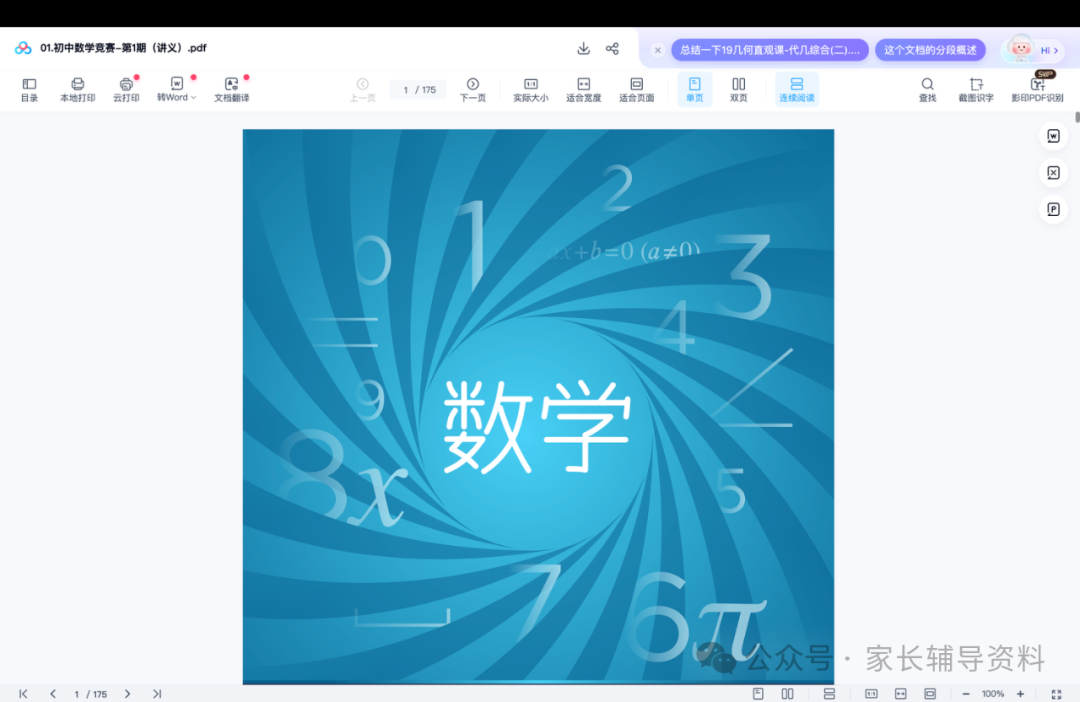The width and height of the screenshot is (1080, 702).
Task: Click the 总结一下19几何直观课 suggestion chip
Action: pyautogui.click(x=769, y=50)
